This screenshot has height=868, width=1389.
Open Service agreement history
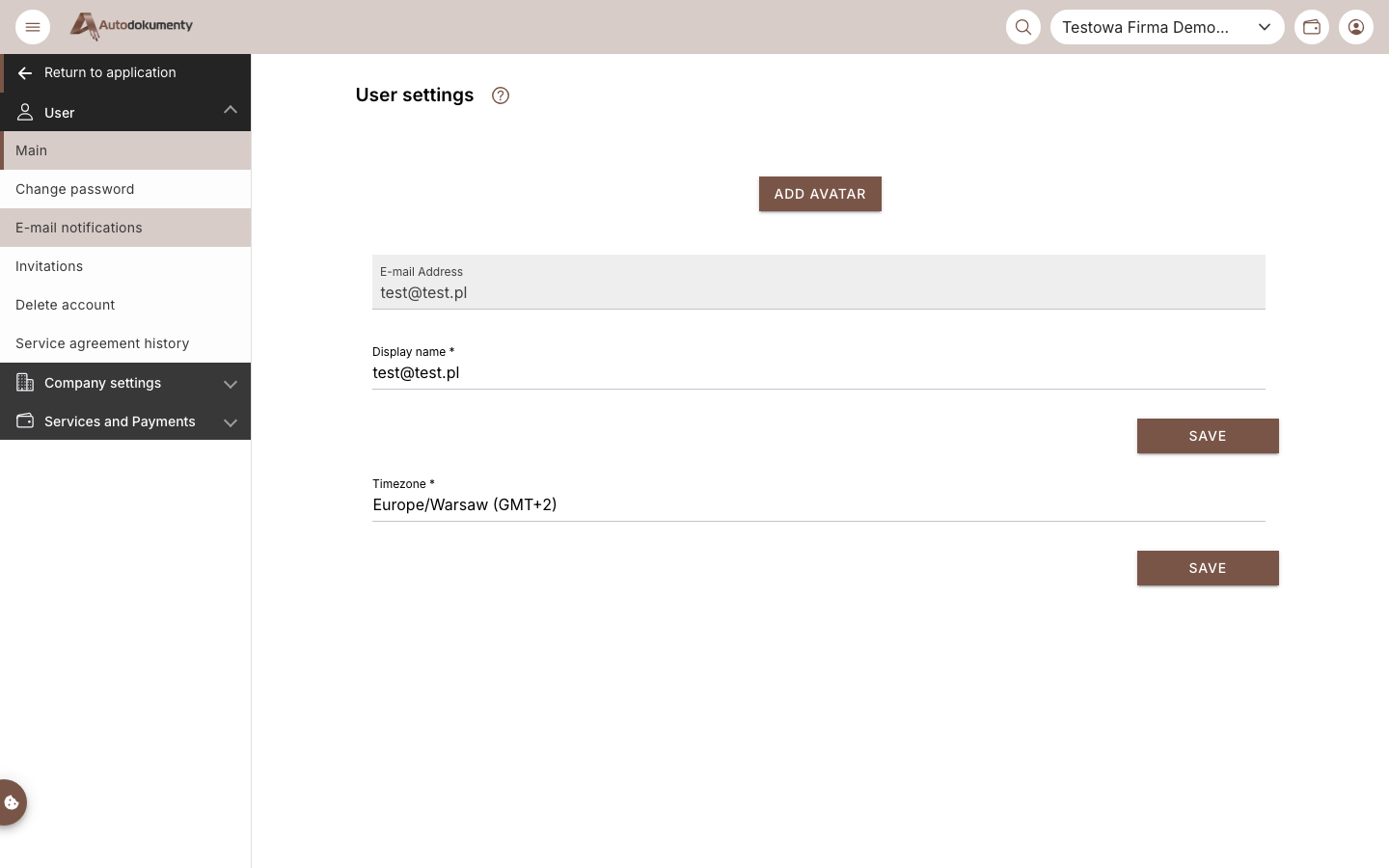click(125, 343)
